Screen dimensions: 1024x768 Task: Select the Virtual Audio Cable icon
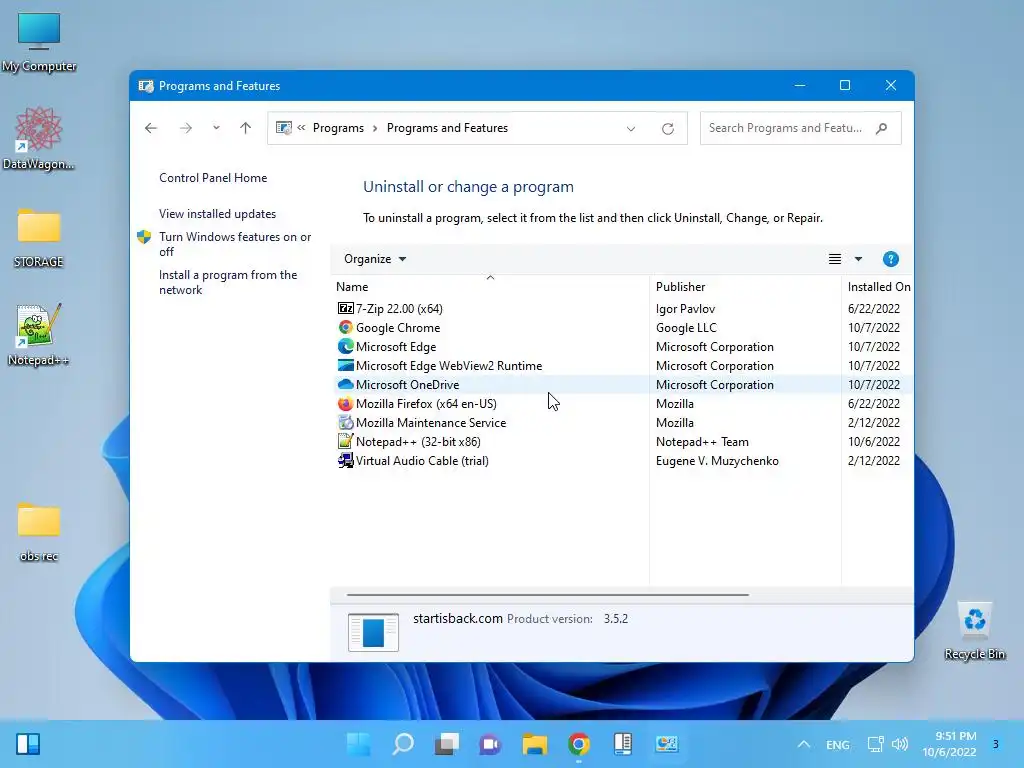point(345,460)
